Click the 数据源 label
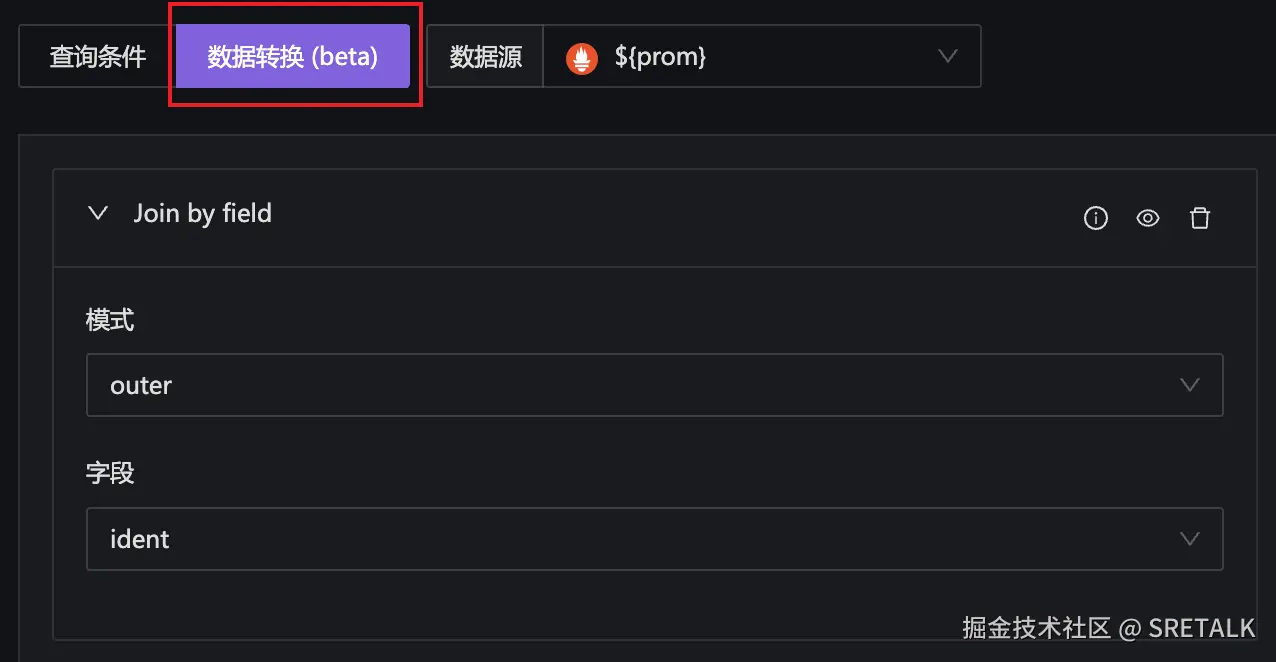1276x662 pixels. 486,57
